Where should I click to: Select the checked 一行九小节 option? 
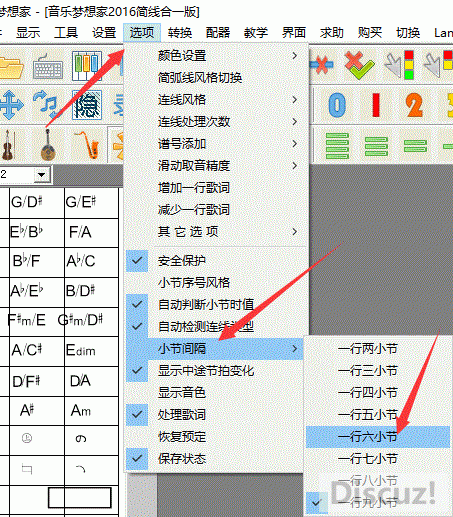(x=378, y=502)
